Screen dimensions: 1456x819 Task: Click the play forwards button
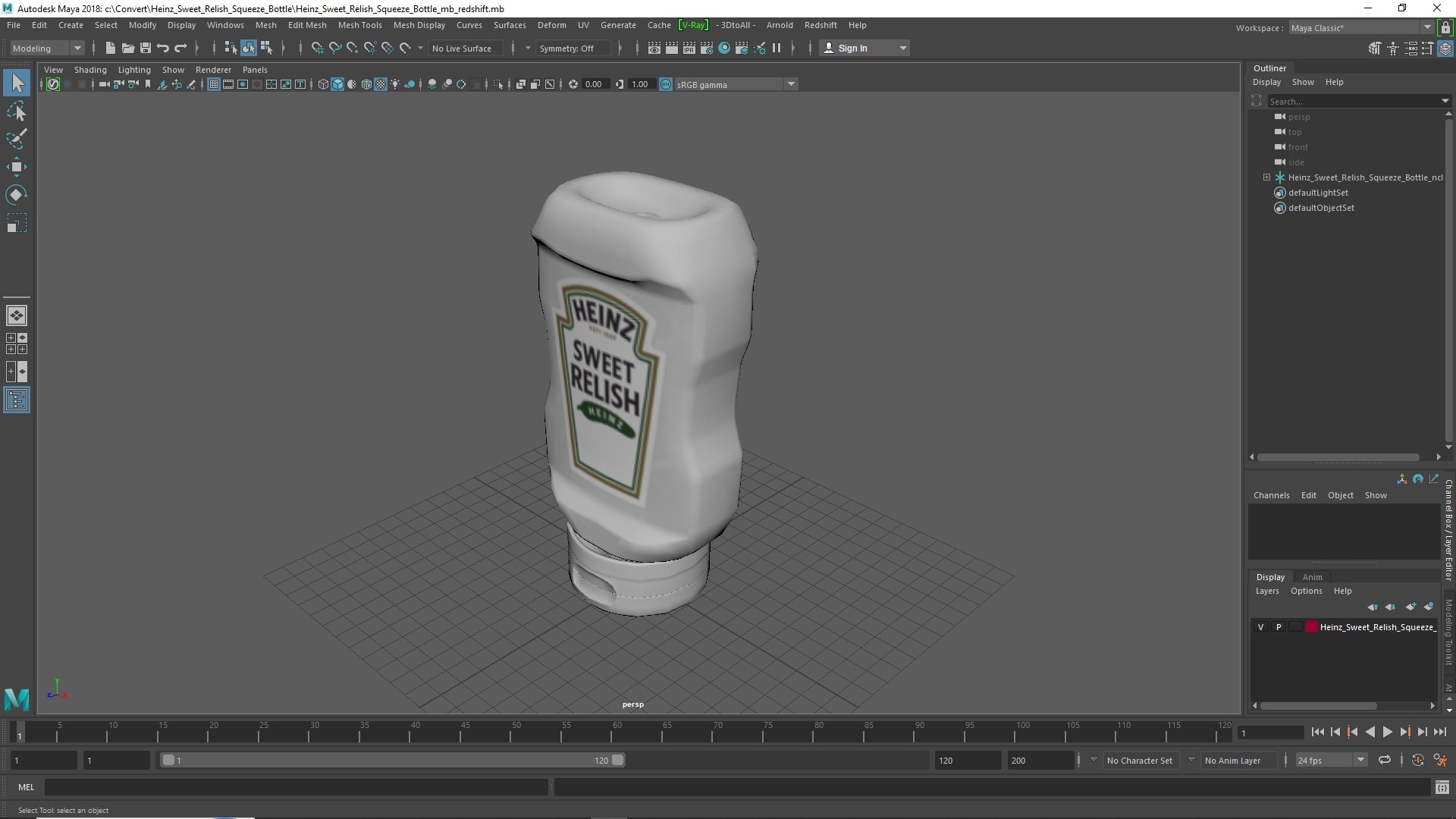click(x=1387, y=732)
